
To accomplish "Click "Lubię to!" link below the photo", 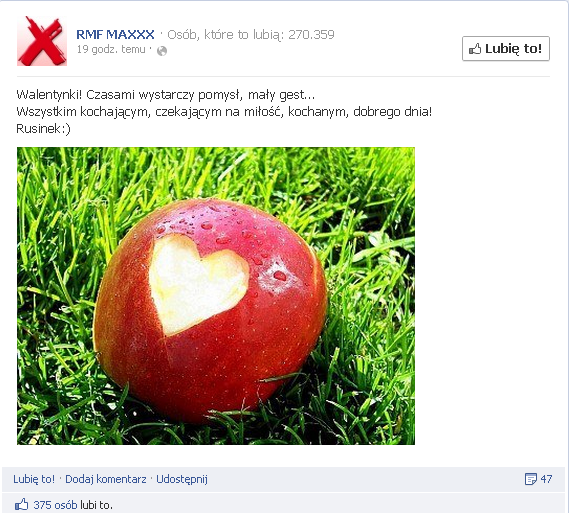I will 34,479.
